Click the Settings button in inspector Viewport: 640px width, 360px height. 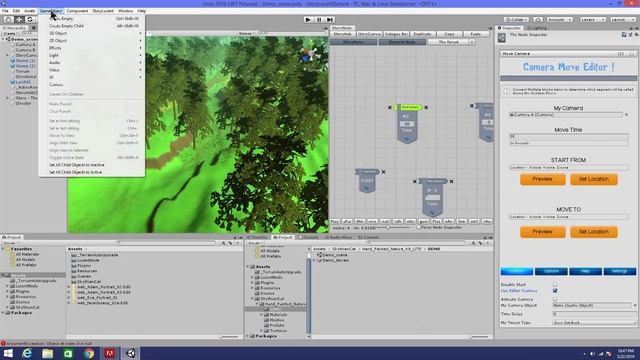coord(620,271)
